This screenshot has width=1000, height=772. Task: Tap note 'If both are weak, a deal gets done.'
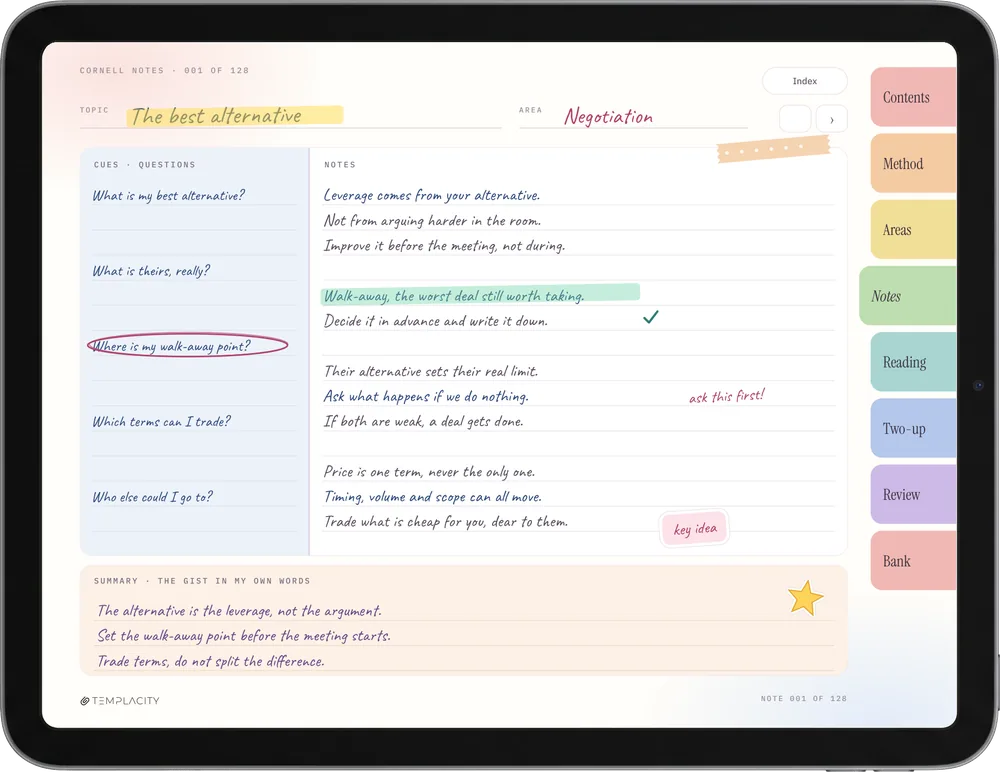pyautogui.click(x=423, y=421)
